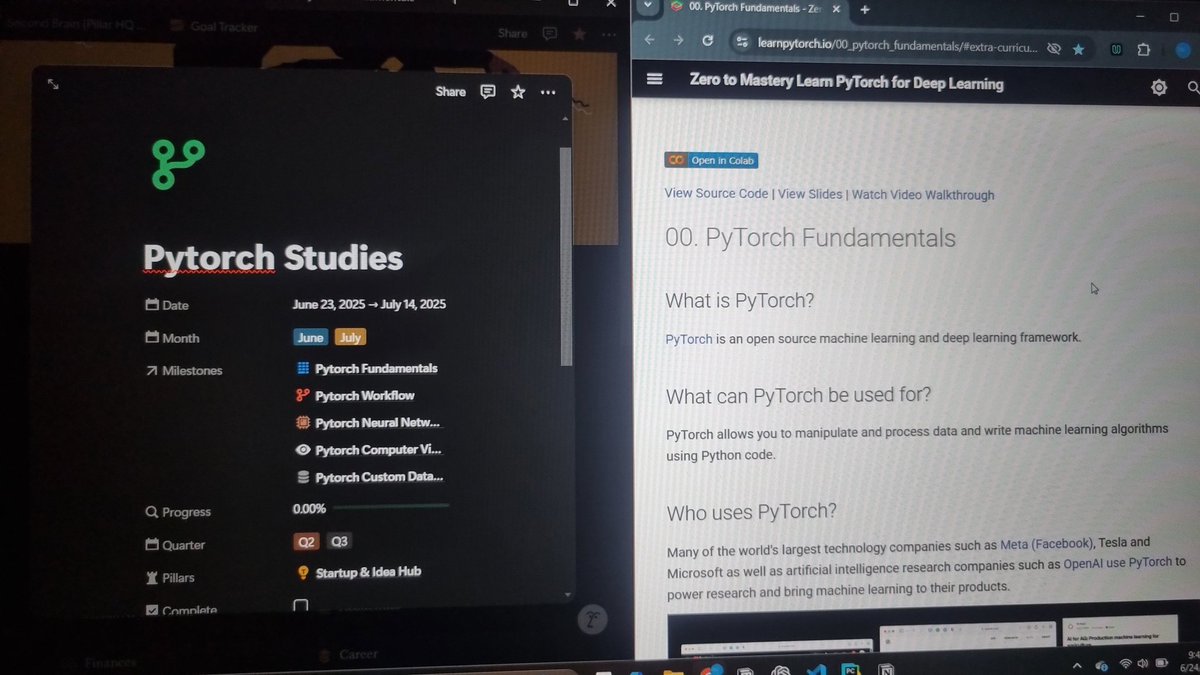
Task: Open the Chrome tab search dropdown arrow
Action: [x=648, y=7]
